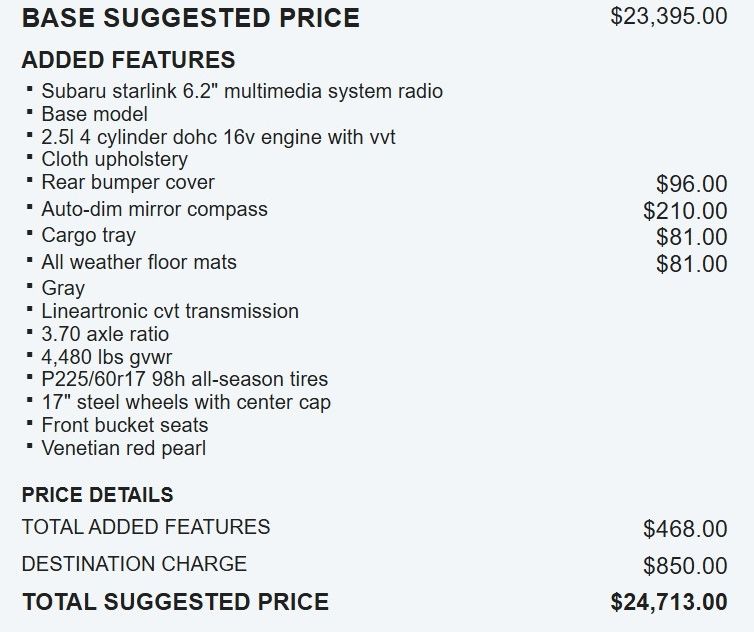Click the $96.00 rear bumper price

click(x=691, y=184)
